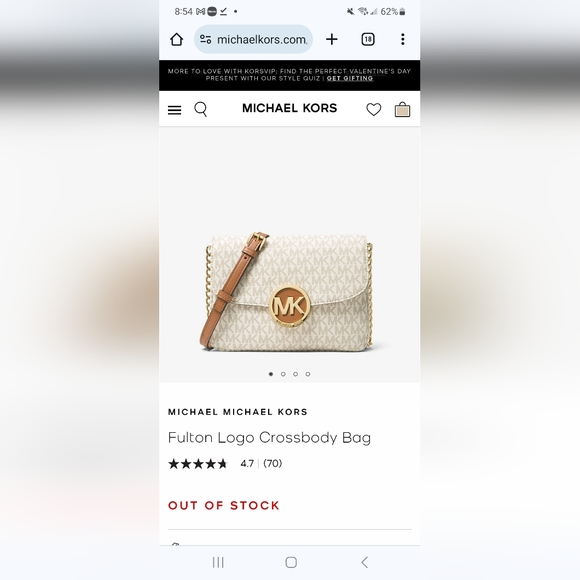The image size is (580, 580).
Task: Open the site search magnifier
Action: [x=201, y=109]
